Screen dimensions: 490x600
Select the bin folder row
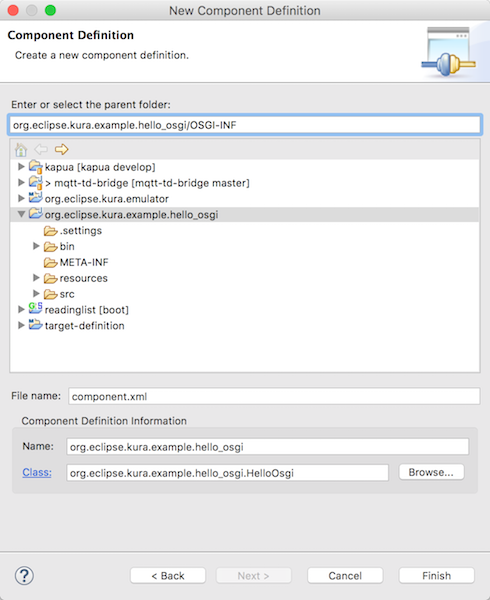coord(245,246)
